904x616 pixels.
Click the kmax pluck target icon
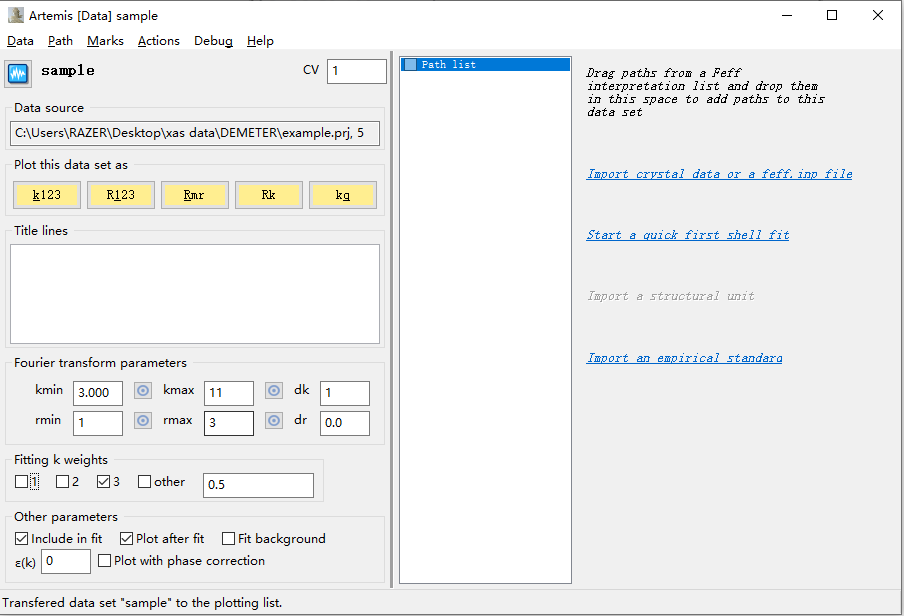pyautogui.click(x=274, y=390)
